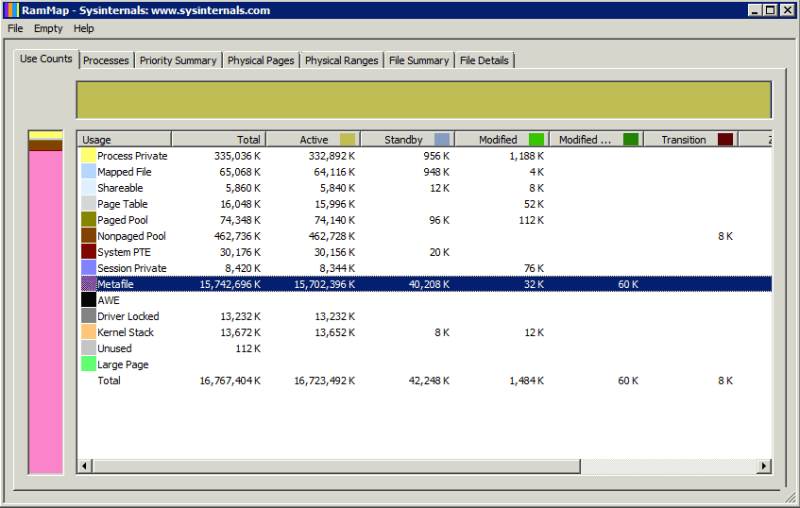The image size is (800, 508).
Task: Click the 335,036 K Process Private total
Action: coord(237,156)
